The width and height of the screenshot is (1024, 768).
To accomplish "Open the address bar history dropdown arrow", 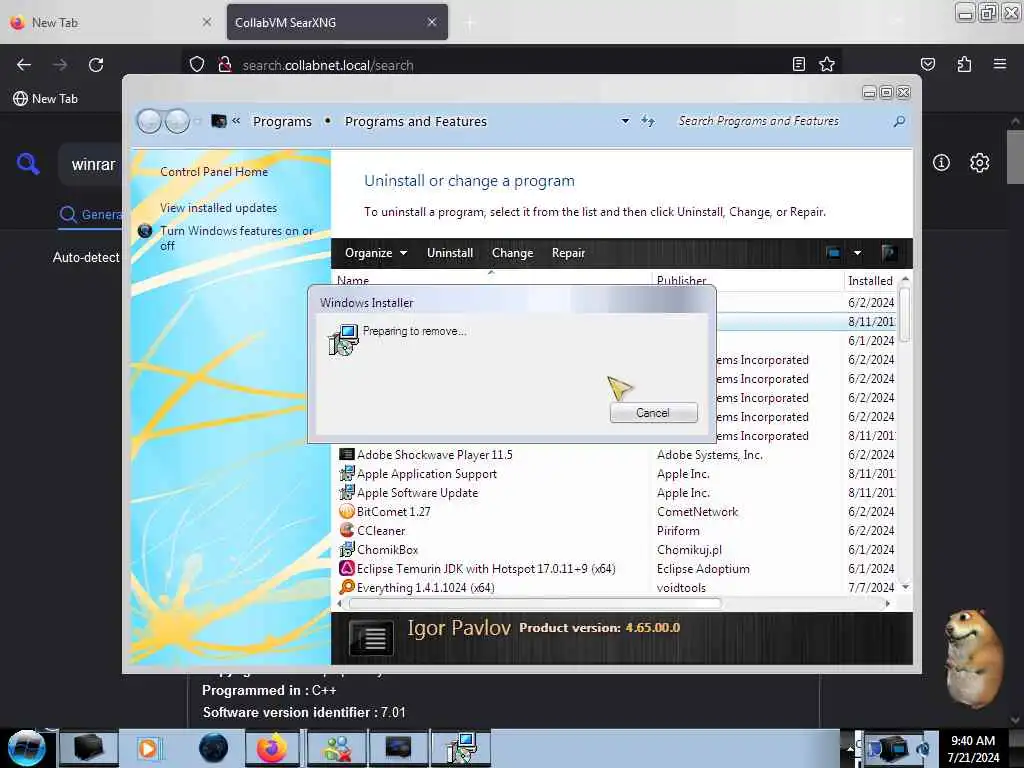I will pyautogui.click(x=625, y=121).
